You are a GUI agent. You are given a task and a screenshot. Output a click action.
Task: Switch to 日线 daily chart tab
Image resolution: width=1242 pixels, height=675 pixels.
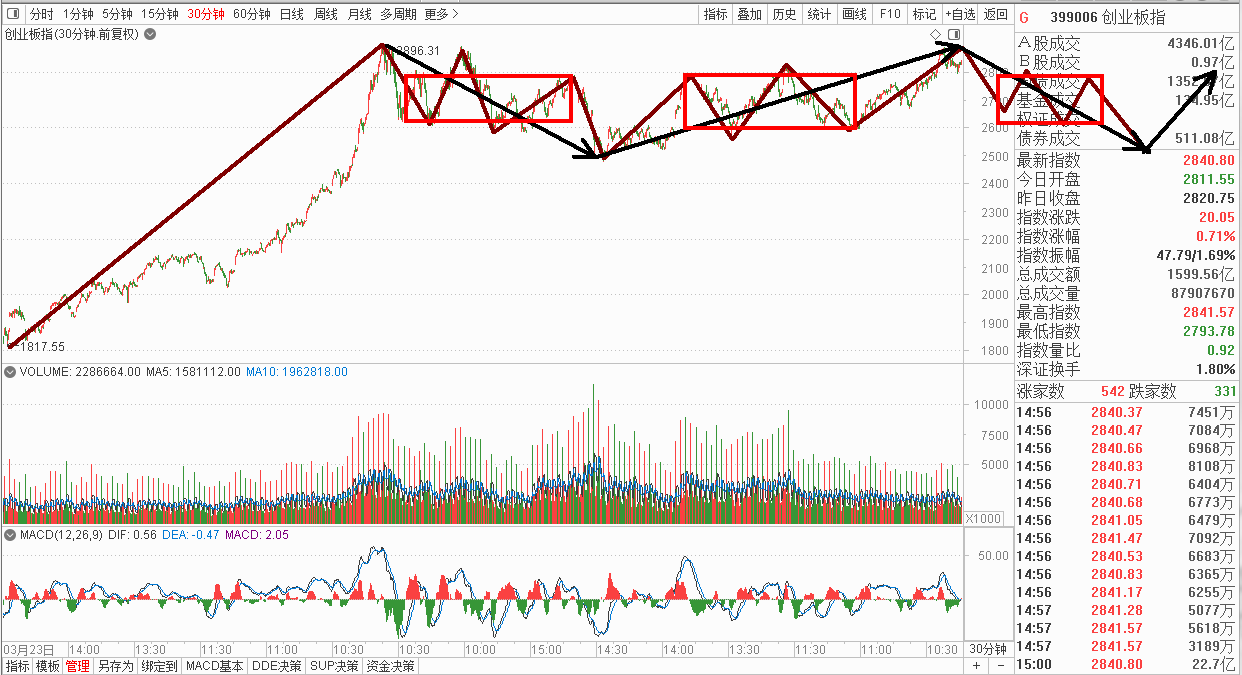point(292,14)
